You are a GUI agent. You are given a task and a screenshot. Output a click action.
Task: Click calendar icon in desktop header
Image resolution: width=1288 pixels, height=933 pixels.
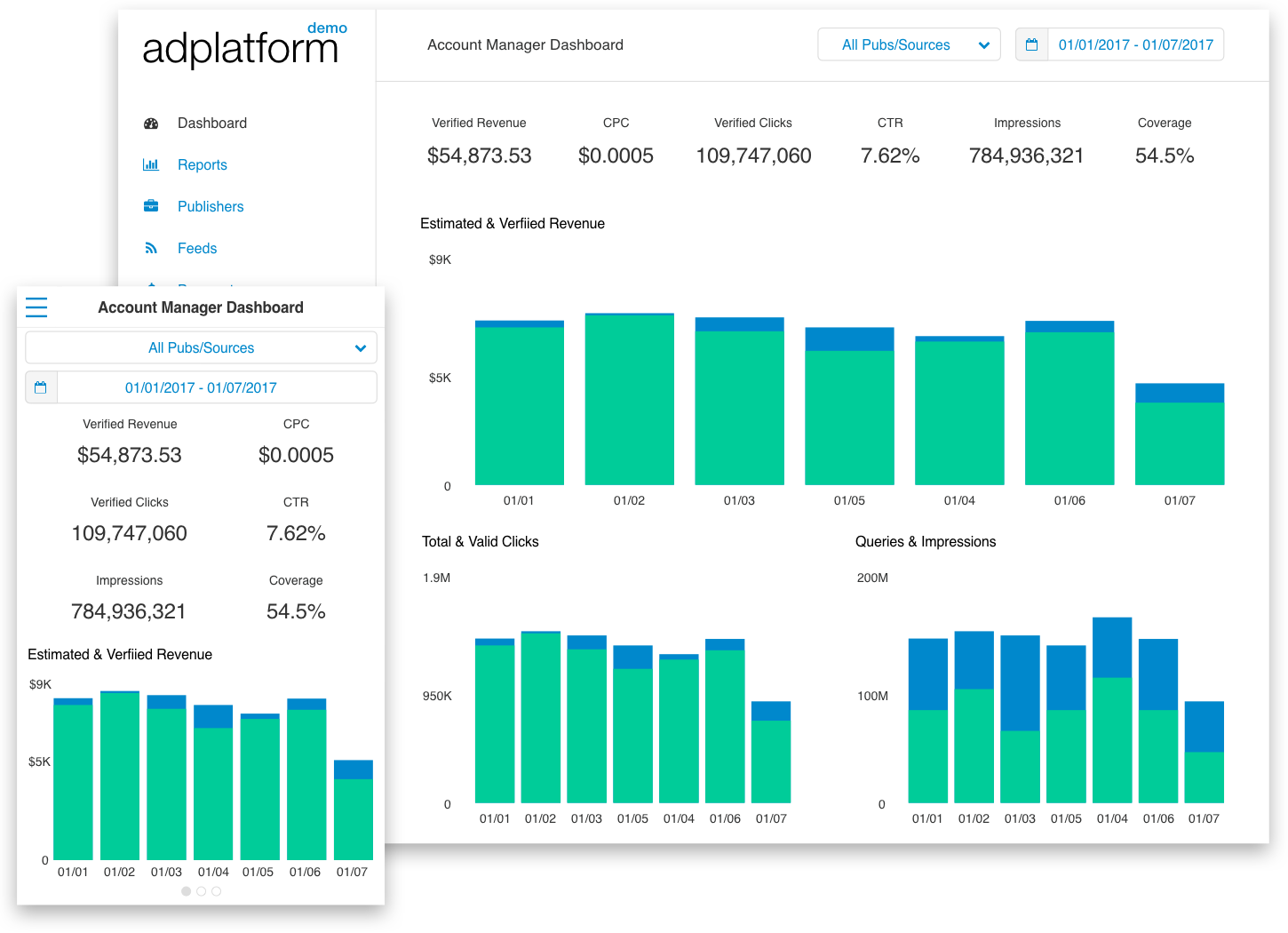coord(1031,44)
